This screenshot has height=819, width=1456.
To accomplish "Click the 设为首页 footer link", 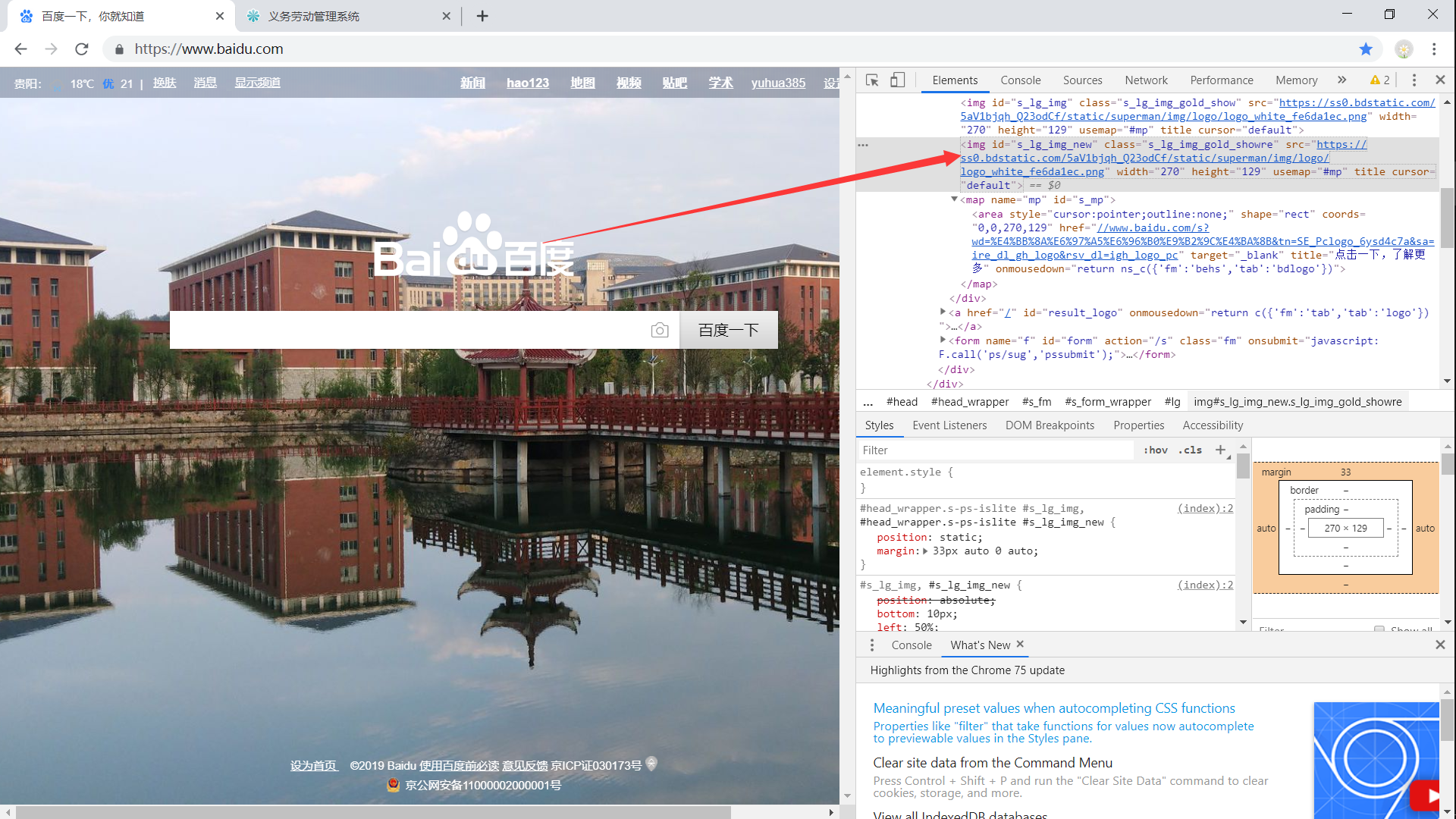I will coord(313,766).
